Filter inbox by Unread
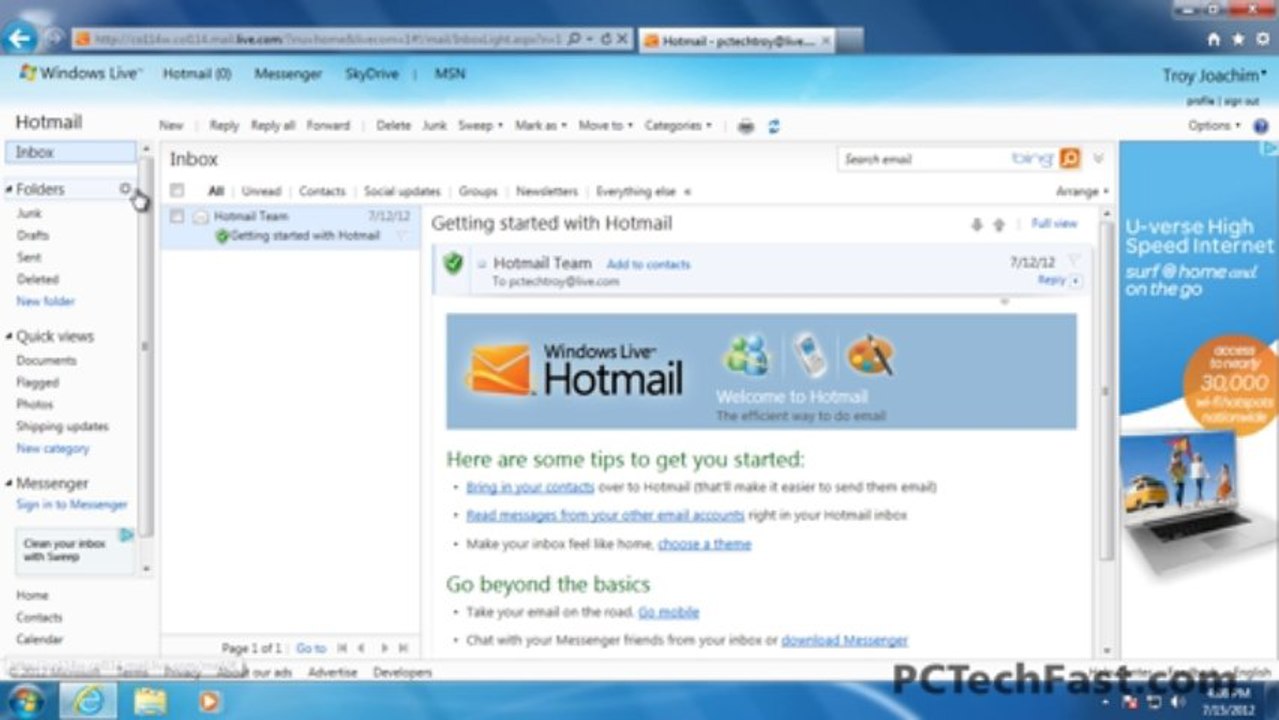 (261, 191)
